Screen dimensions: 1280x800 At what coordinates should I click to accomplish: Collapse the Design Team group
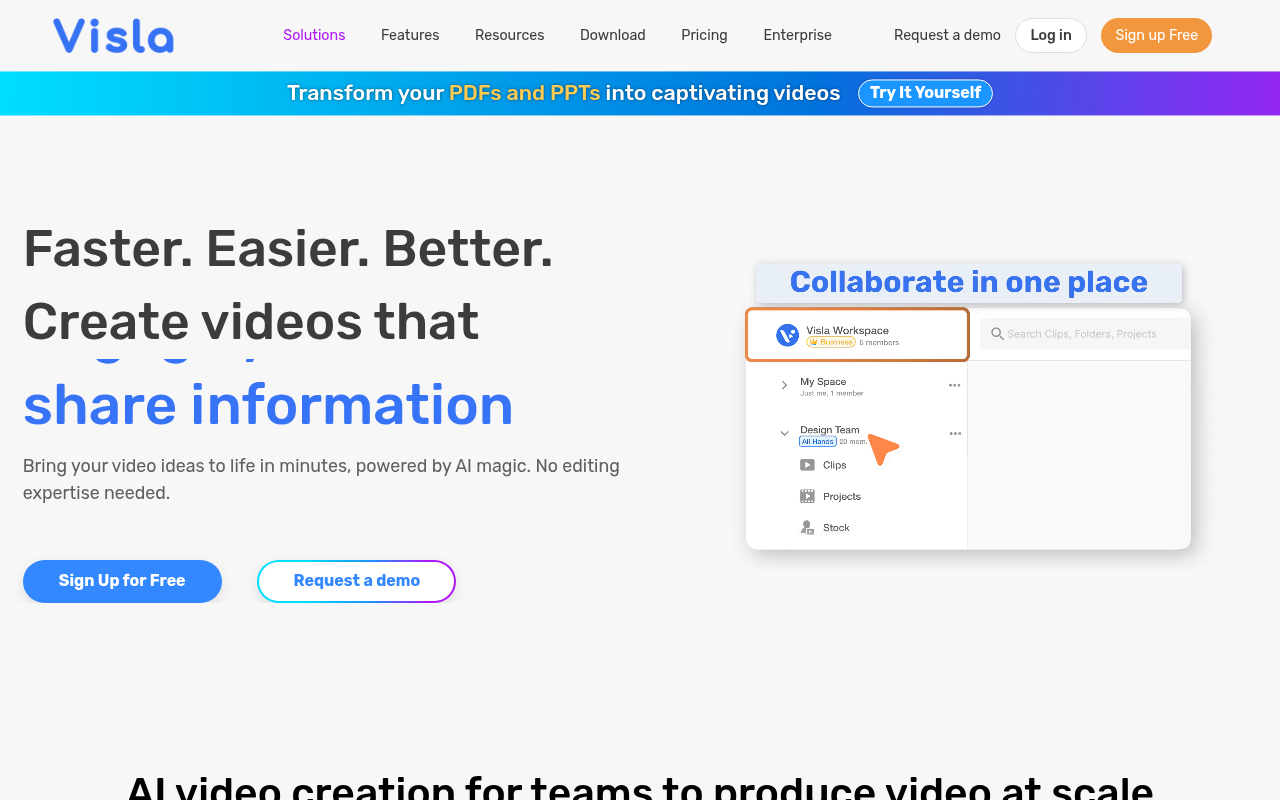[784, 433]
